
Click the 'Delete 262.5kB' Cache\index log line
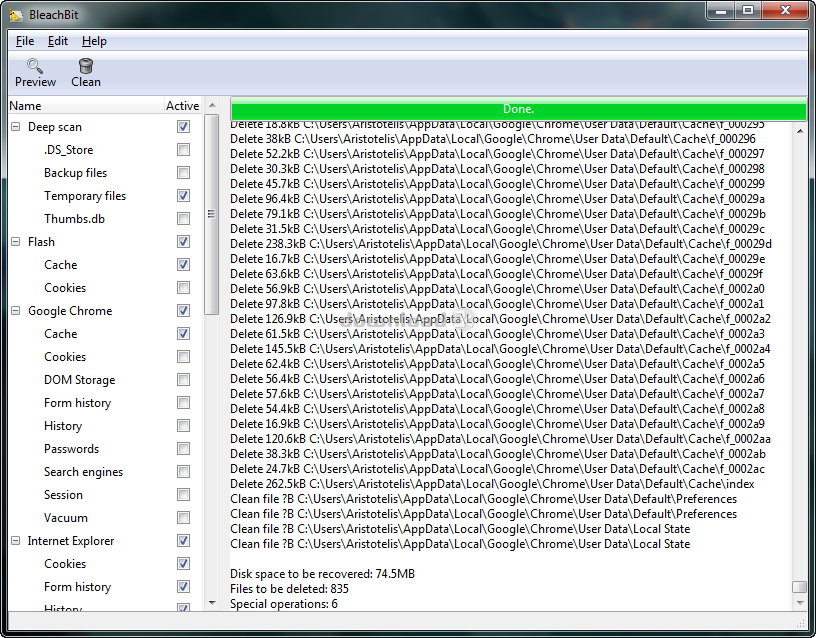(x=492, y=484)
